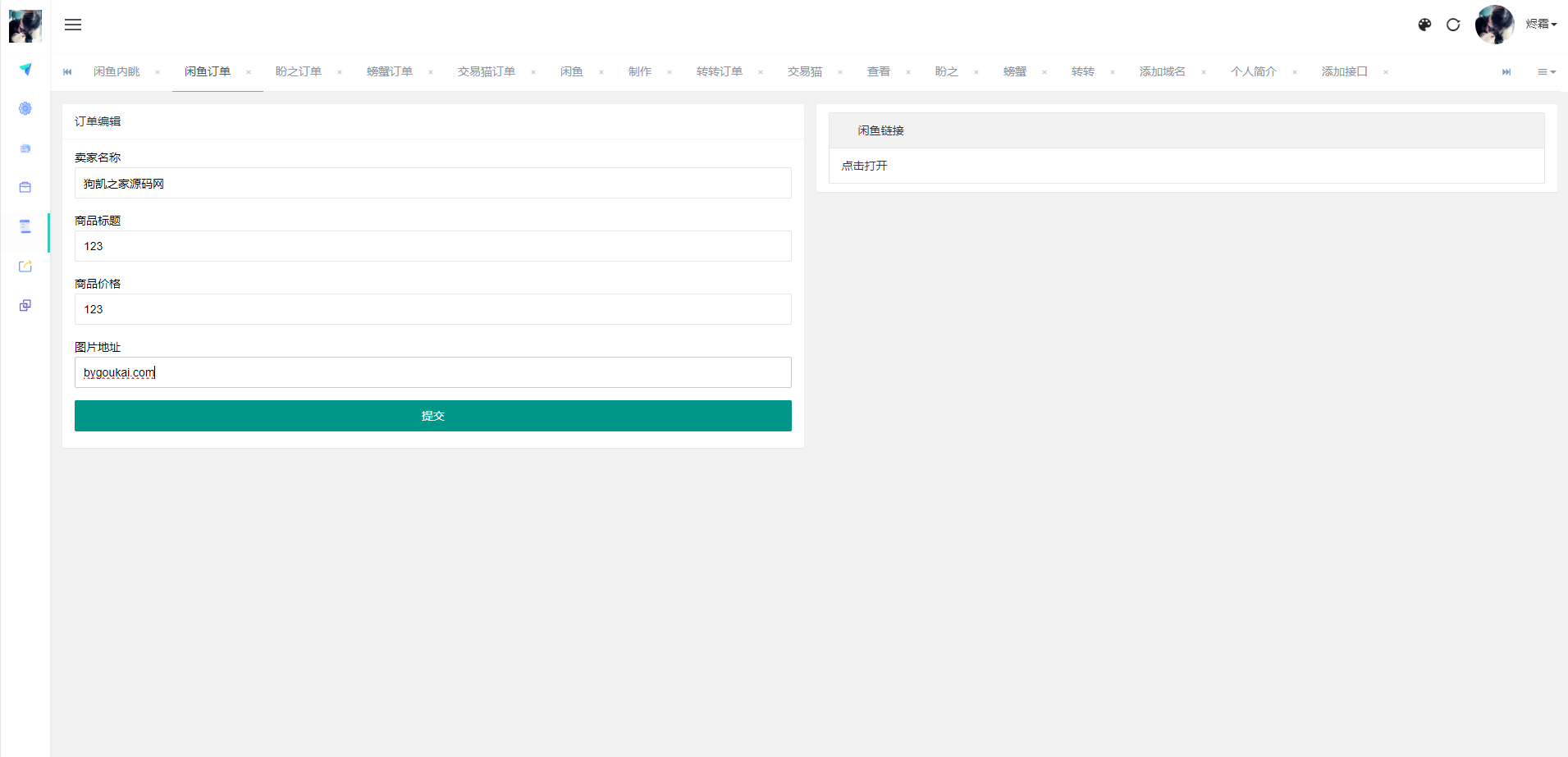The width and height of the screenshot is (1568, 757).
Task: Click the overlapping squares sidebar icon
Action: pyautogui.click(x=25, y=306)
